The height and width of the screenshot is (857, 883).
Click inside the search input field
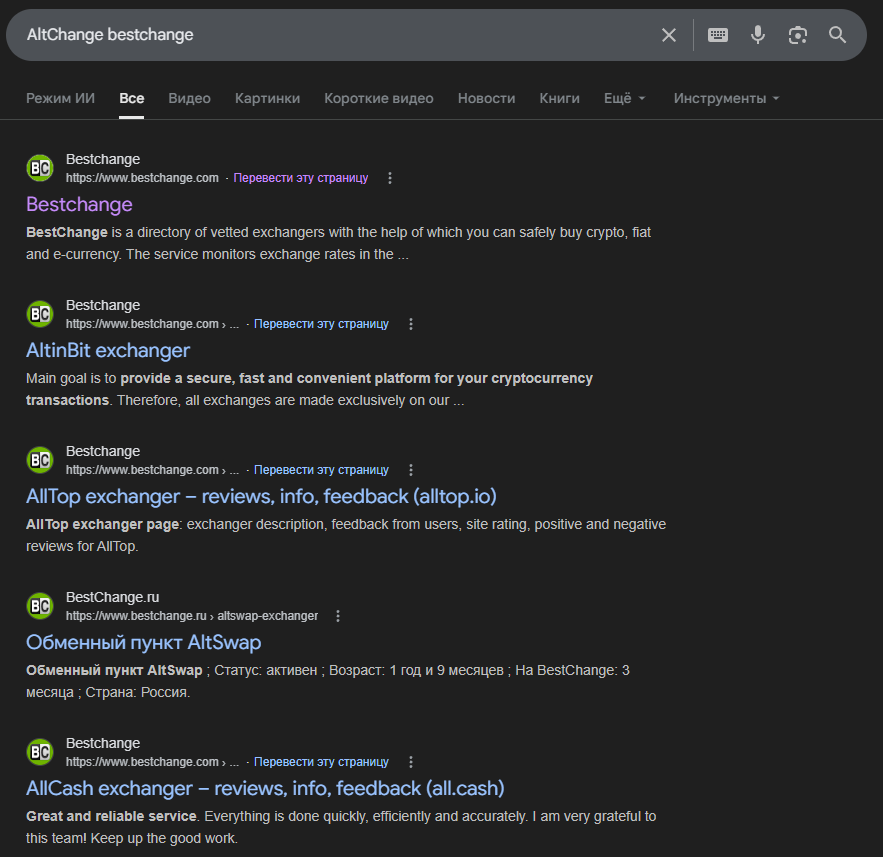point(300,34)
